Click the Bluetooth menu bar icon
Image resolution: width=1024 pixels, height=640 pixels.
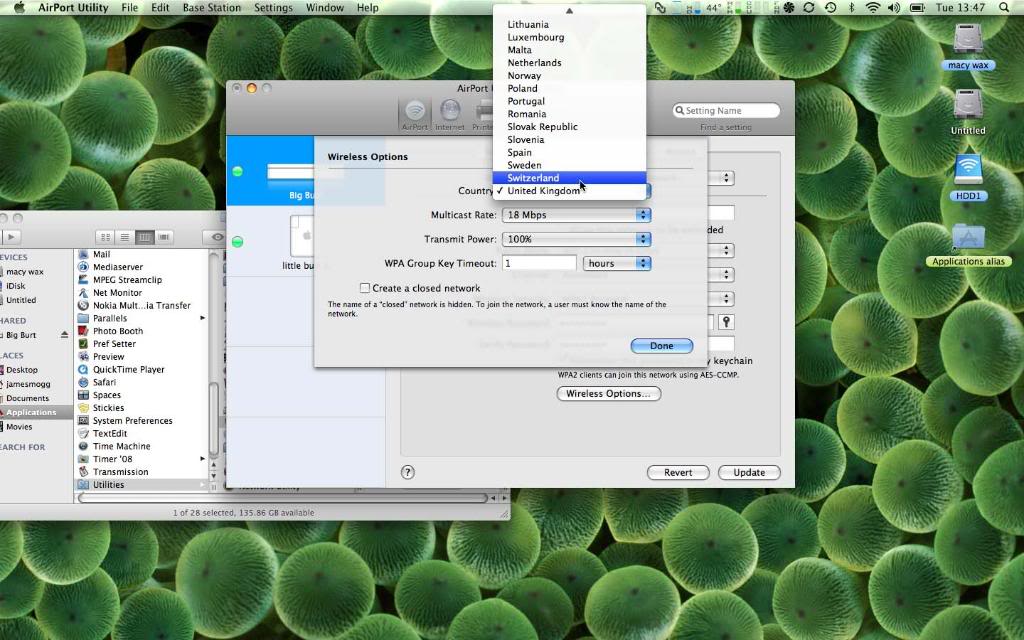point(852,8)
